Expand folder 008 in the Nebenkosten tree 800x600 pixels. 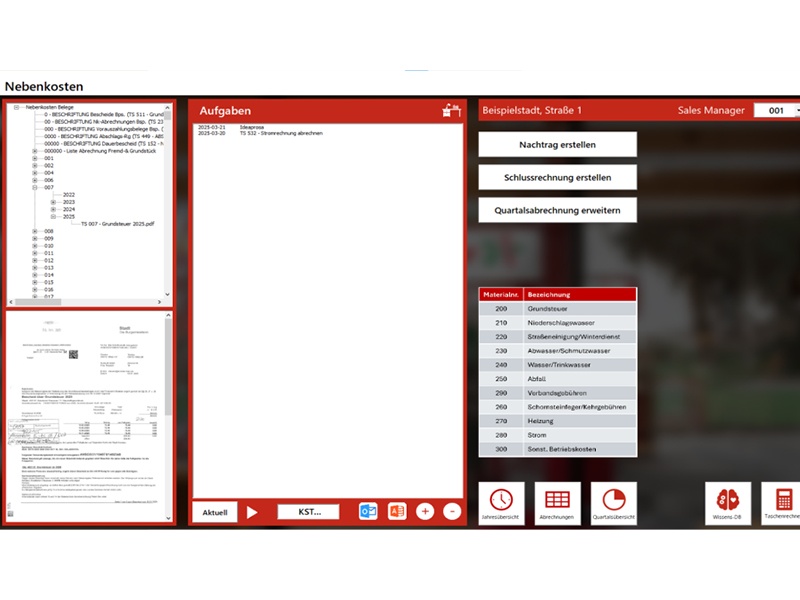point(36,231)
